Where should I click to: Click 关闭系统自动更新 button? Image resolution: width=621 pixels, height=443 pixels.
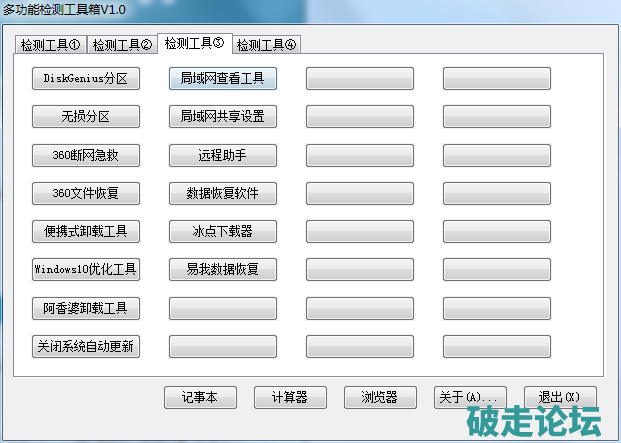(x=86, y=346)
